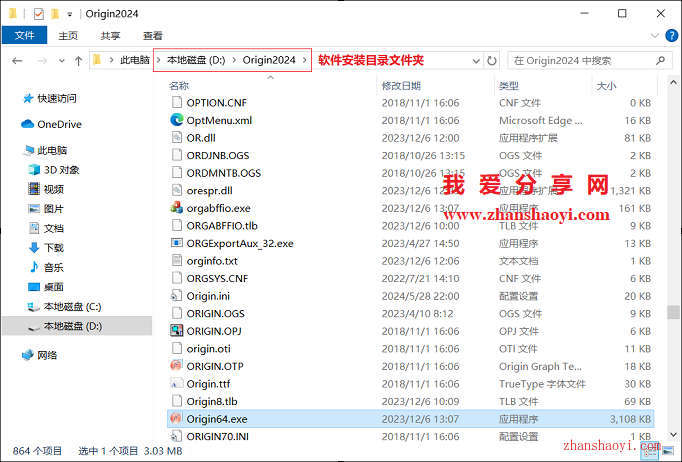
Task: Select the file ORGSYS.CNF
Action: click(411, 278)
